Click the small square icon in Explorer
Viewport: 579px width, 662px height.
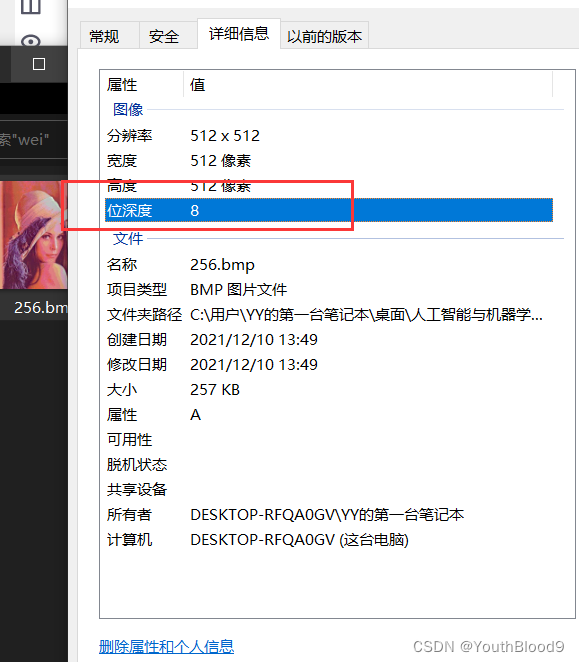pos(39,64)
